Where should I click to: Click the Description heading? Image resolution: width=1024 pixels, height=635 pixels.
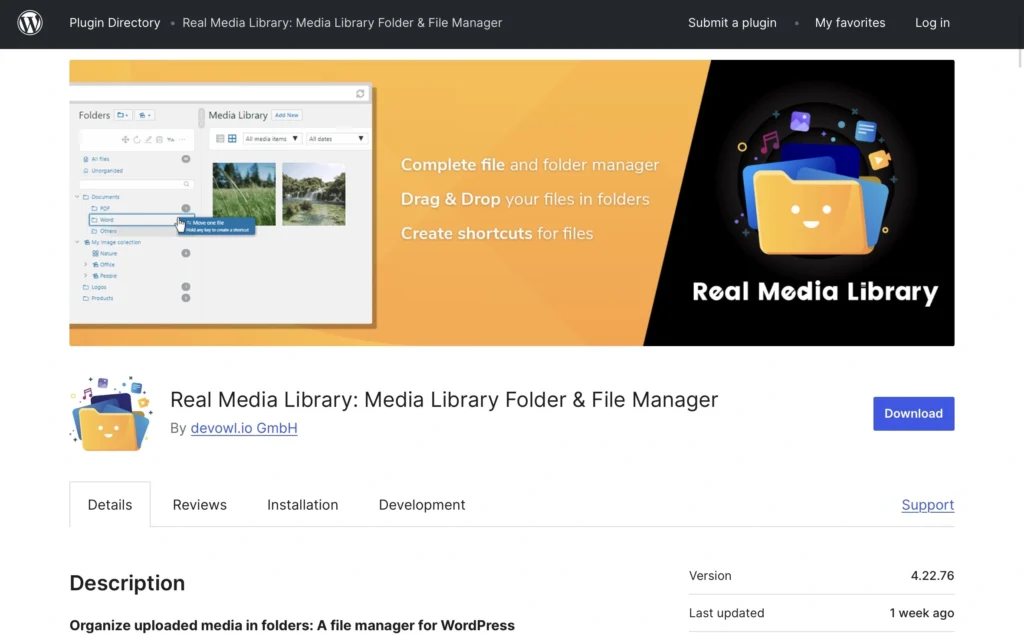coord(127,583)
